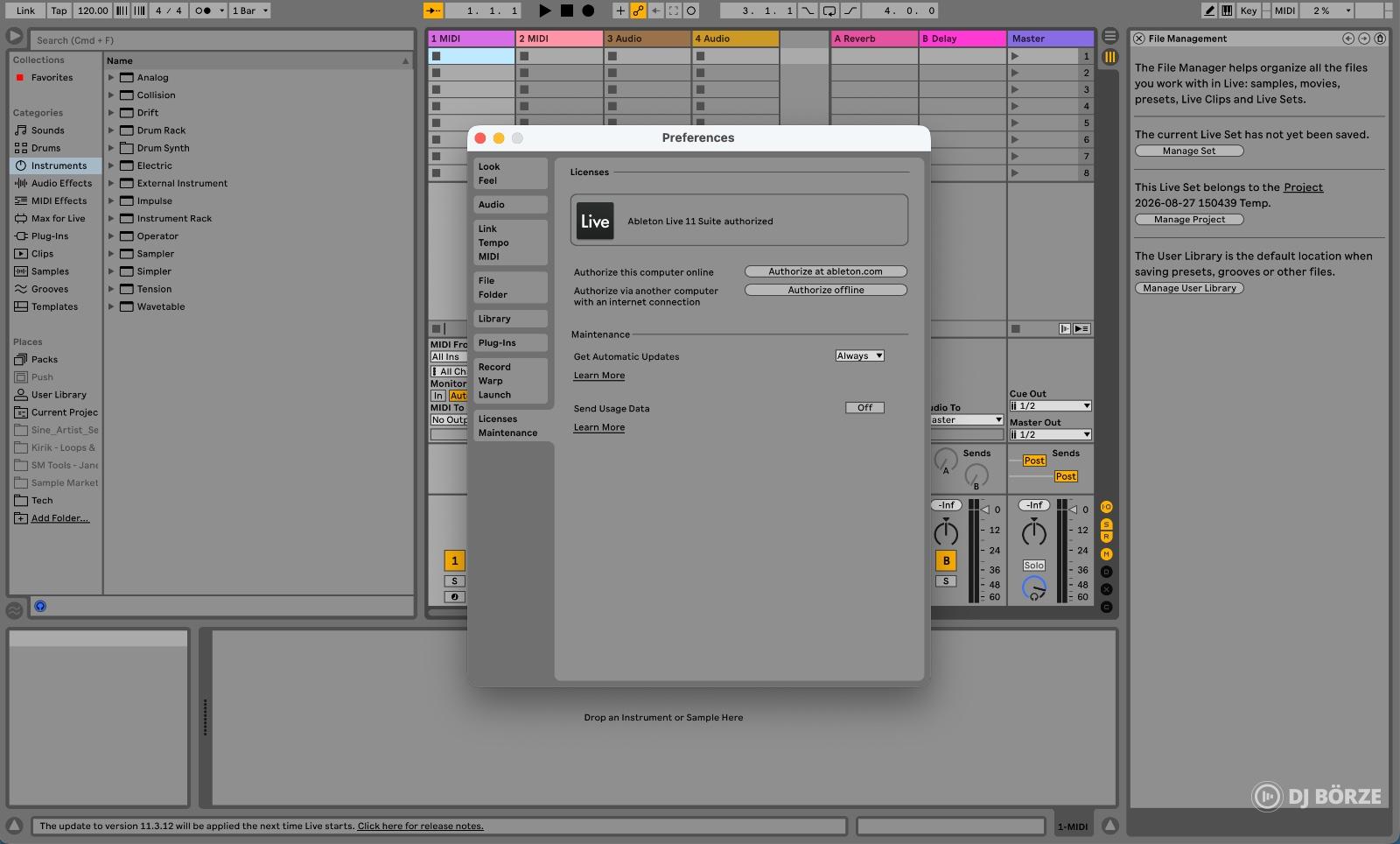Toggle the Computer MIDI Keyboard icon
1400x844 pixels.
coord(1228,11)
